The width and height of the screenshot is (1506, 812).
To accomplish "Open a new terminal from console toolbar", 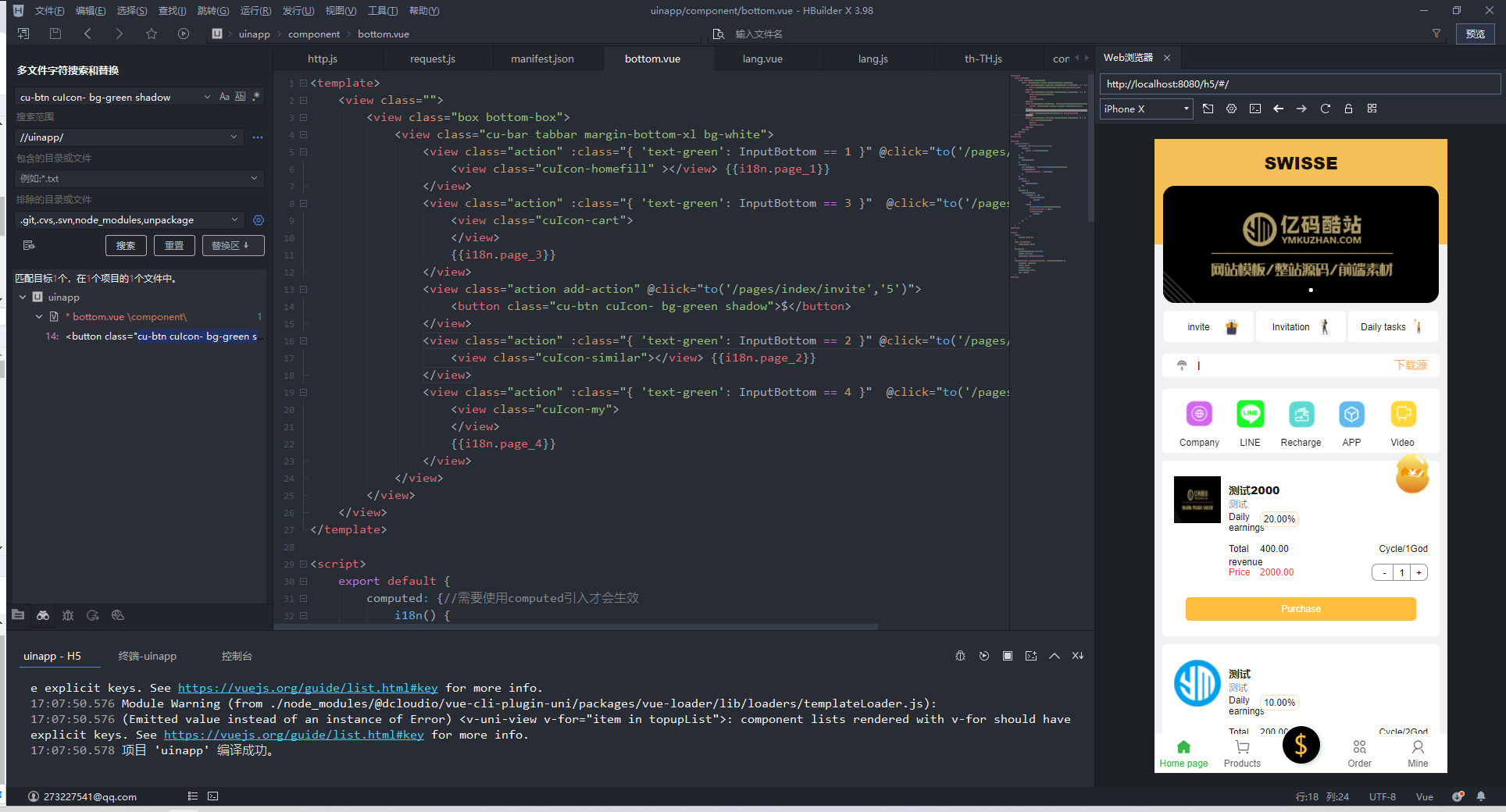I will 1031,656.
